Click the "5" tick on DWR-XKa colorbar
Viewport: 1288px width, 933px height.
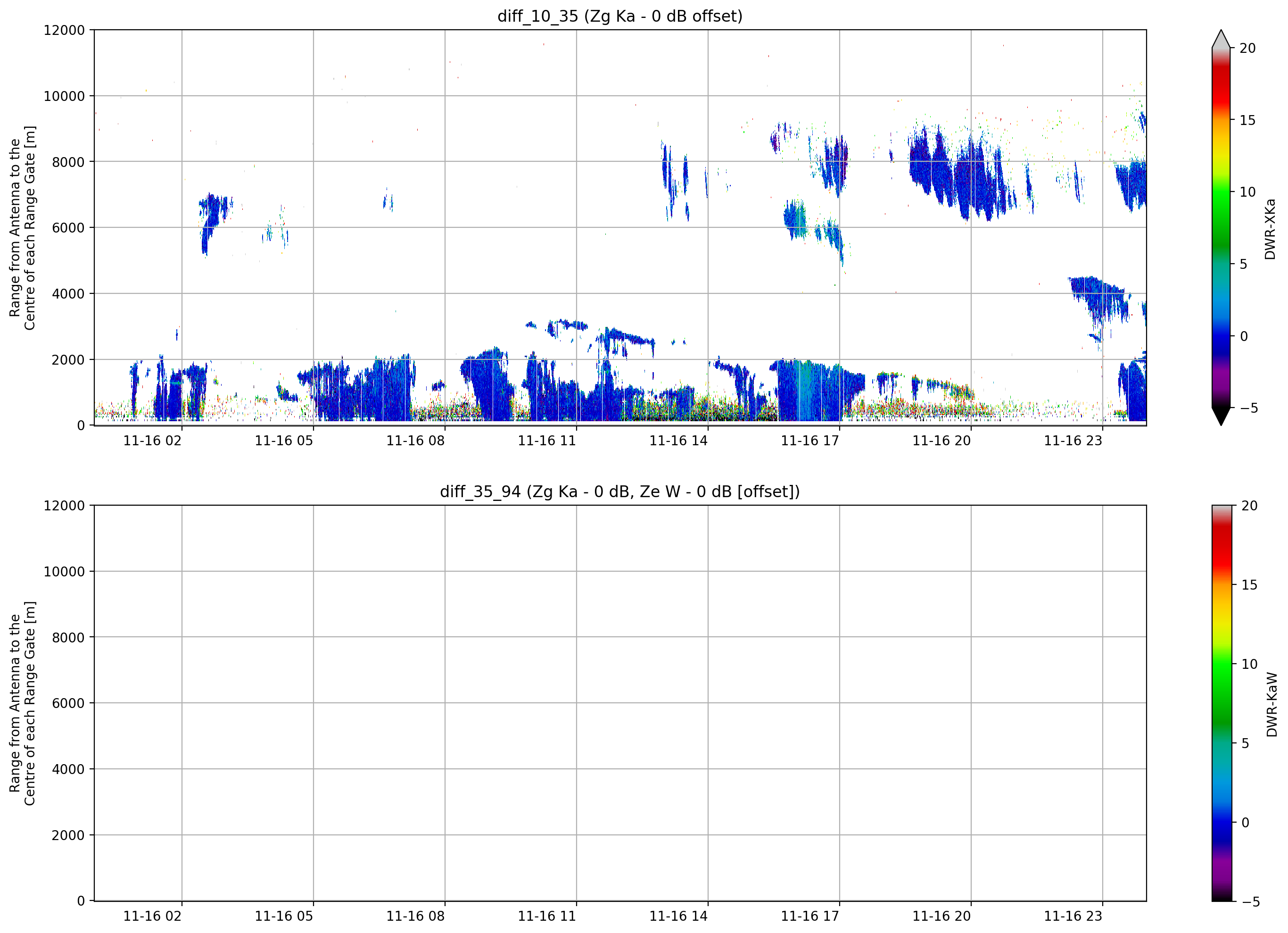(x=1244, y=264)
